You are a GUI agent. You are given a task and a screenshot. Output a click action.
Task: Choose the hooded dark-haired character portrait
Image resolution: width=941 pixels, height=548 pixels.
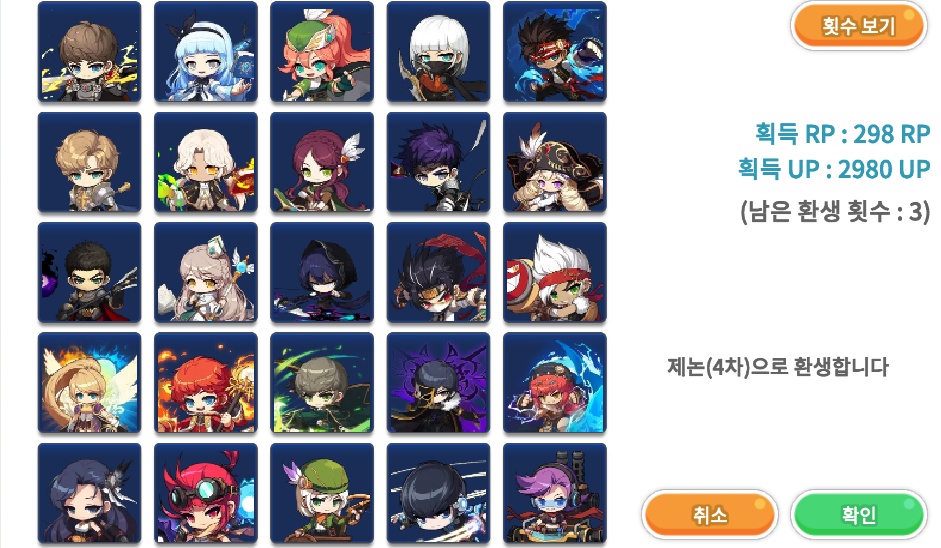[x=322, y=272]
